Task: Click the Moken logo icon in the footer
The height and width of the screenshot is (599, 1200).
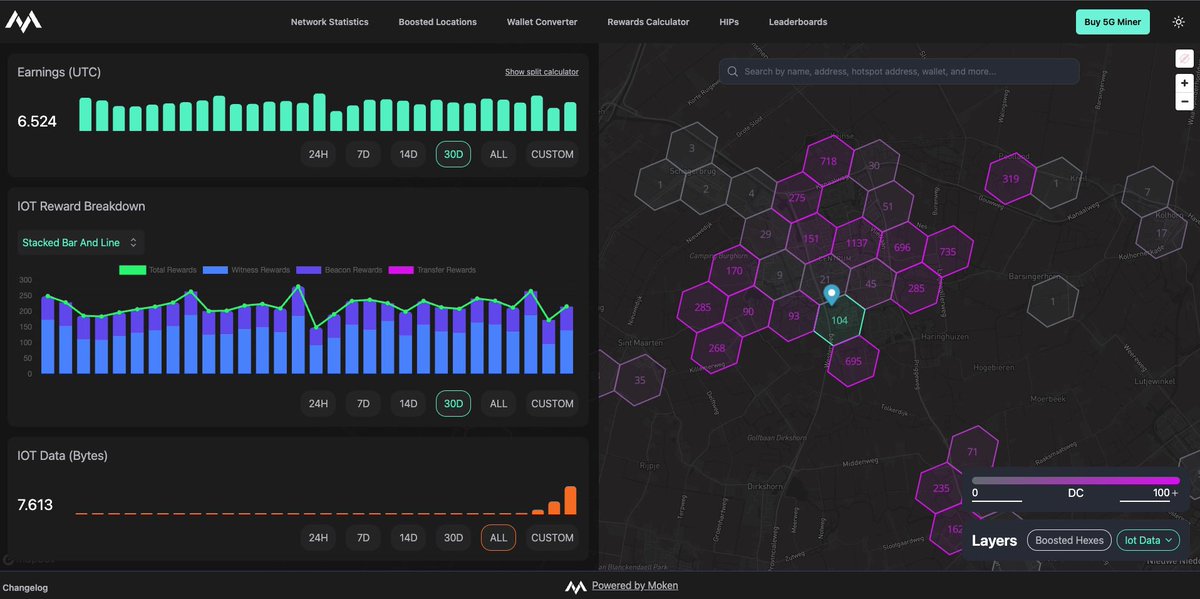Action: pos(575,586)
